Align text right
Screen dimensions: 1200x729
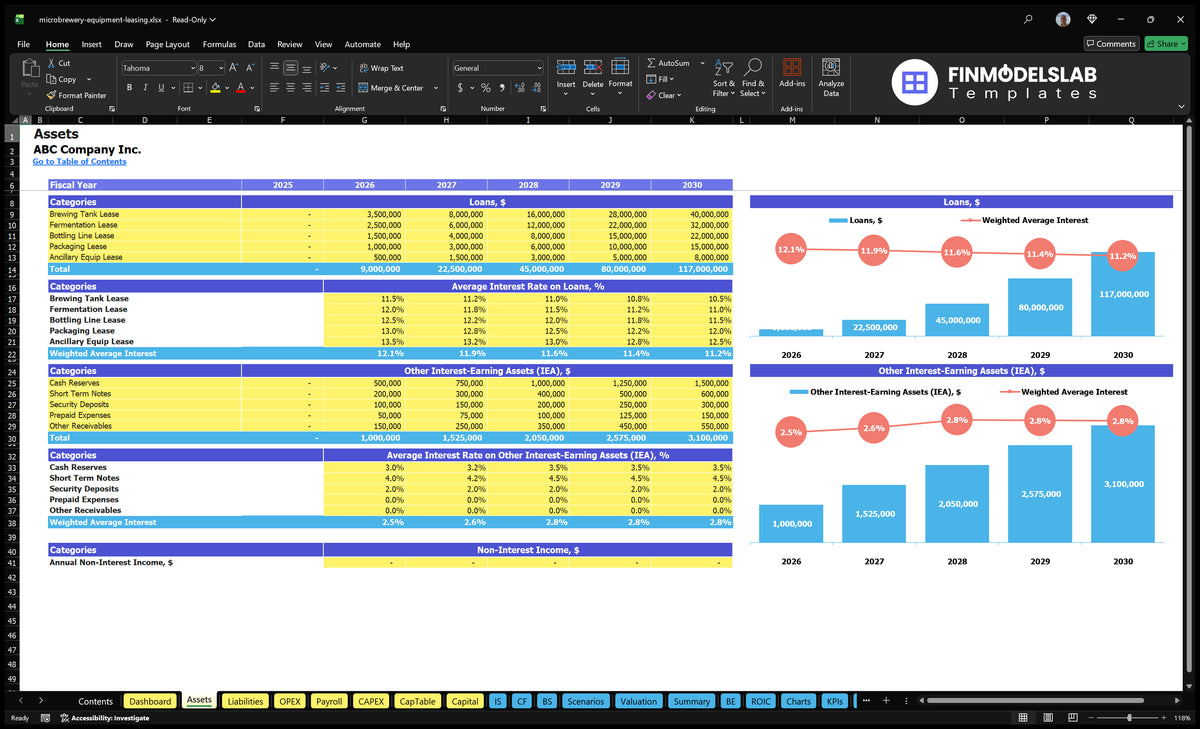pos(306,88)
